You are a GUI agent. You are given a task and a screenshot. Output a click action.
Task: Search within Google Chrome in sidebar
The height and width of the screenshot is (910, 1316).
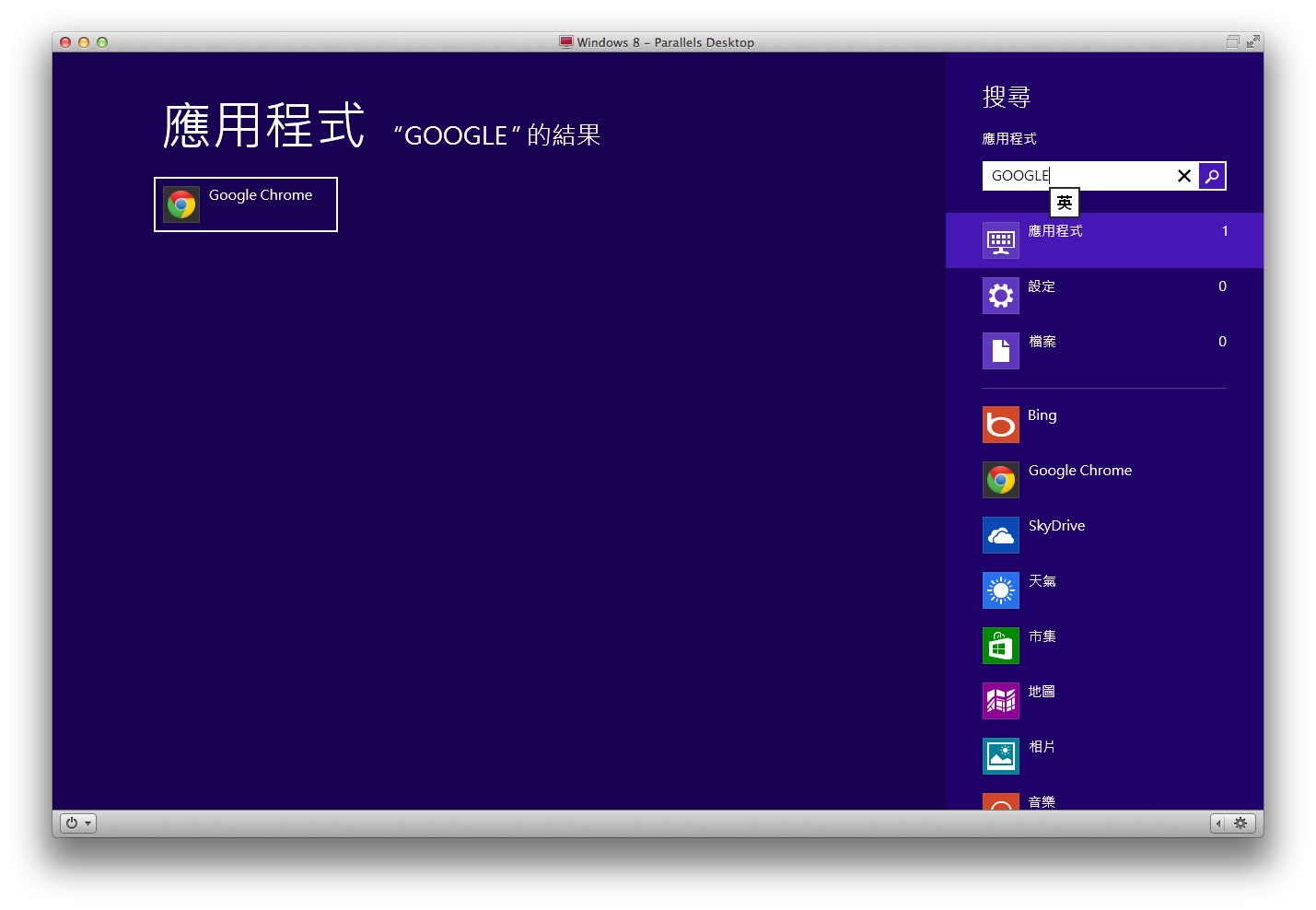pos(1104,480)
